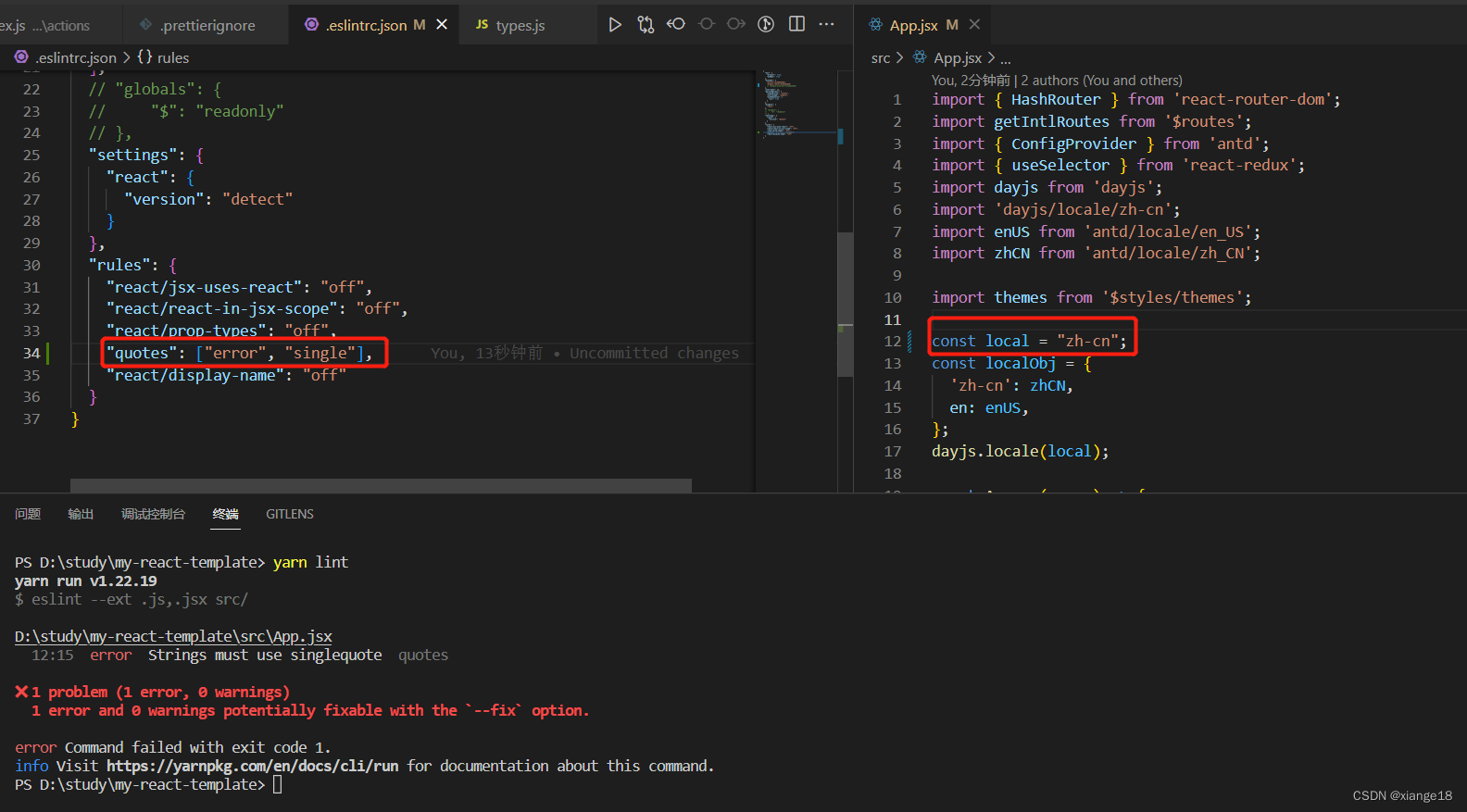1467x812 pixels.
Task: Click the left editor vertical scrollbar
Action: [845, 304]
